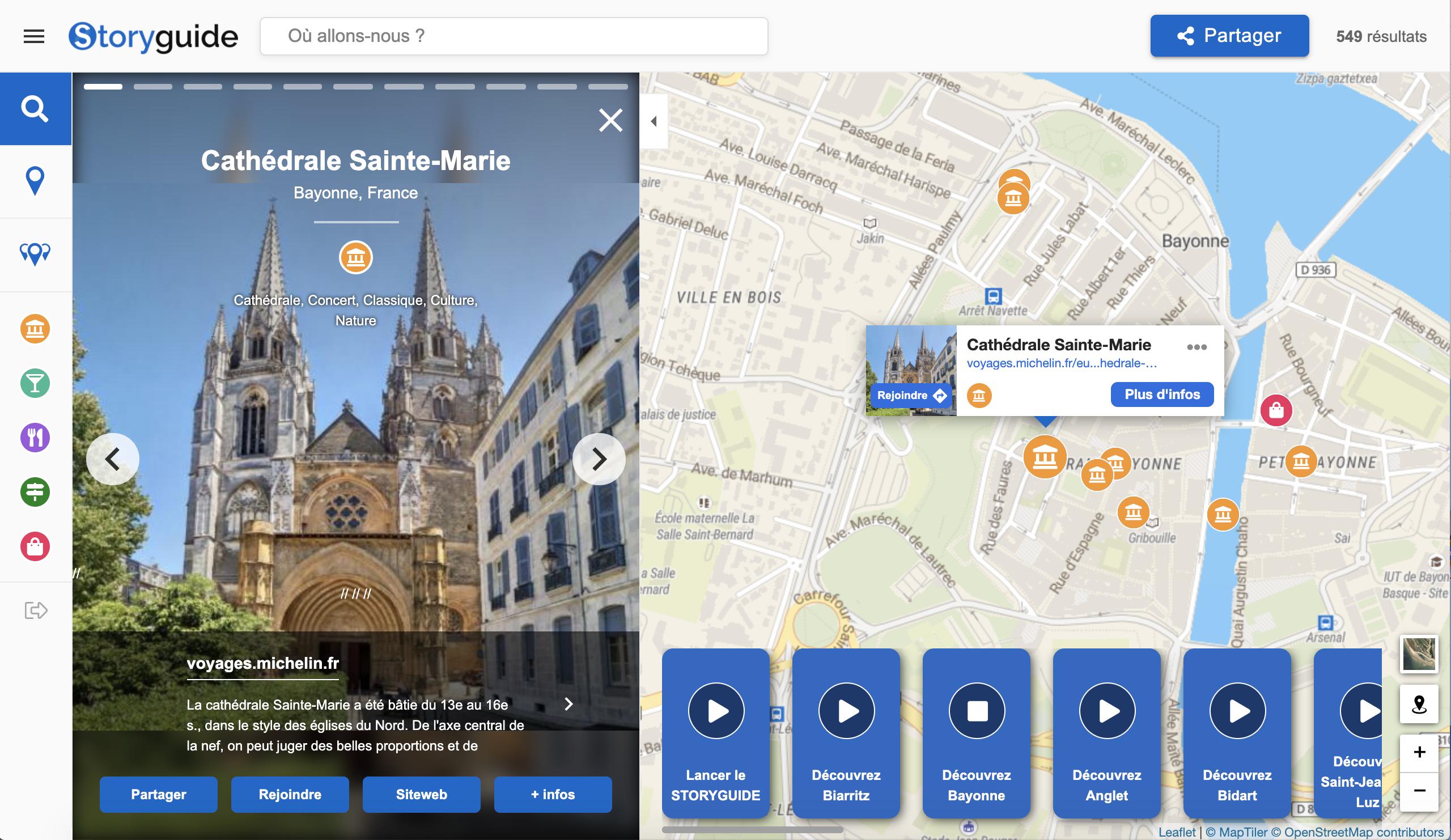Toggle the green cocktail bar category filter
Screen dimensions: 1451x840
pyautogui.click(x=35, y=383)
